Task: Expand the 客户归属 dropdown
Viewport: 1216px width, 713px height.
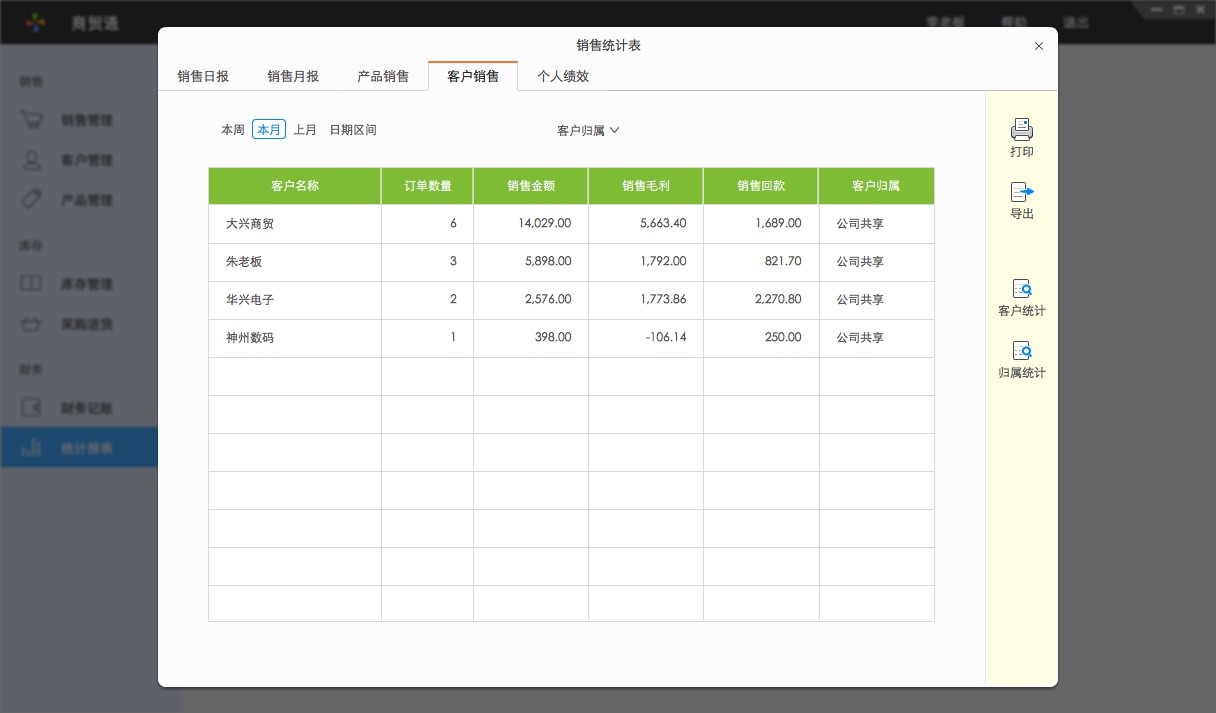Action: point(586,130)
